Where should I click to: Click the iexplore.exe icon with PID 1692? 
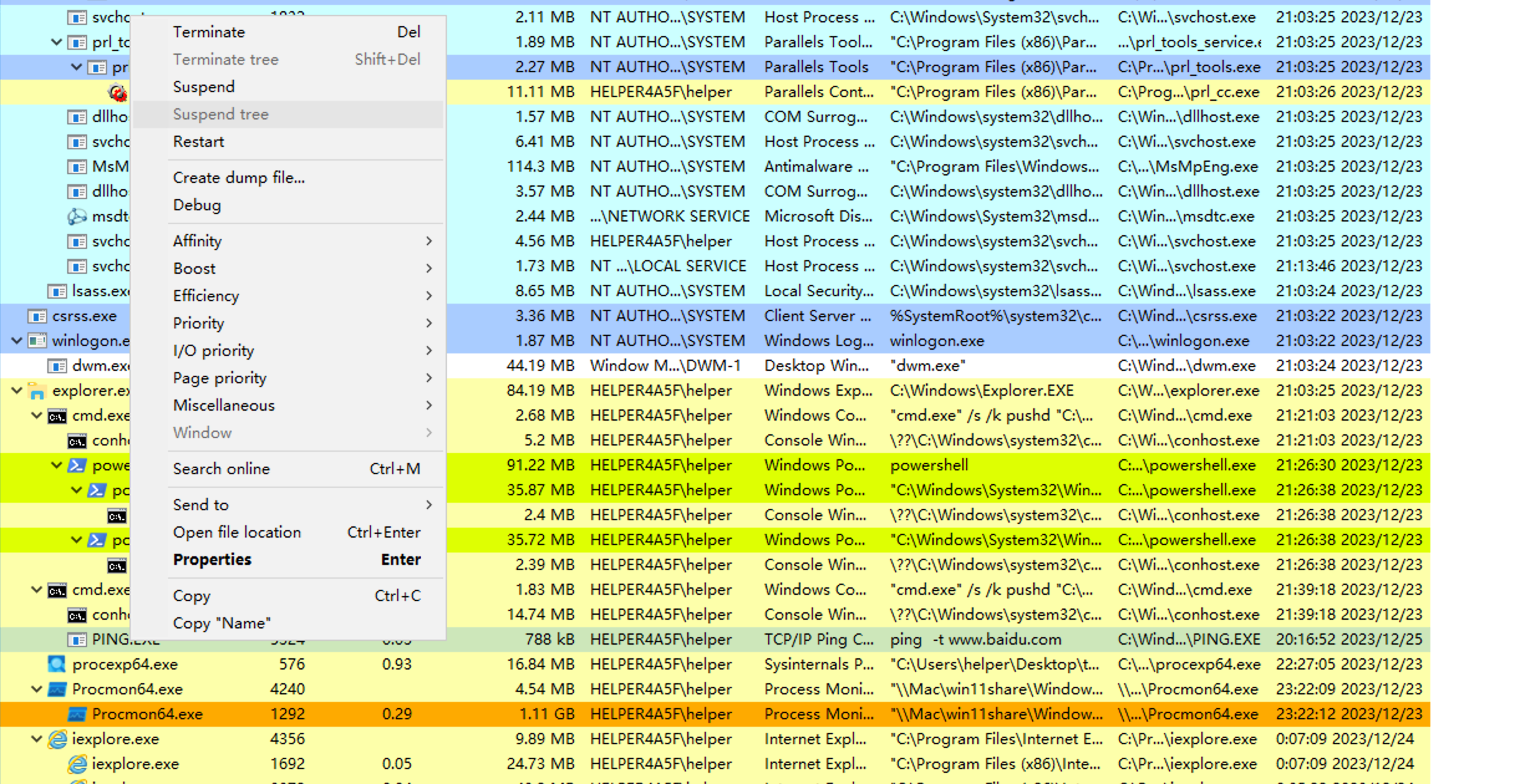click(x=77, y=763)
